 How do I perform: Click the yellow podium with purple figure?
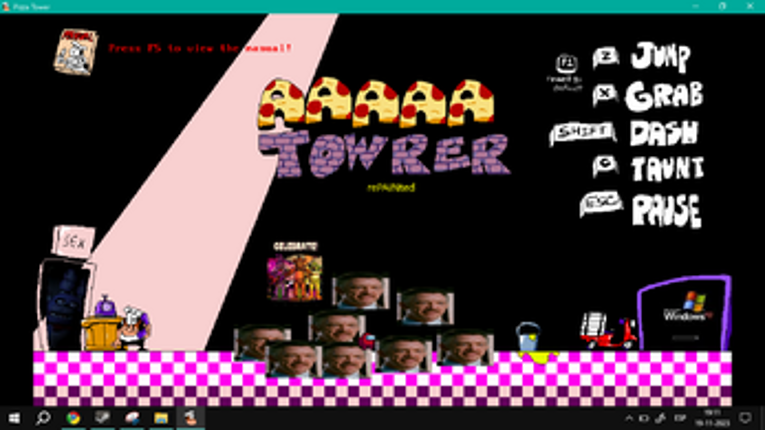coord(102,325)
